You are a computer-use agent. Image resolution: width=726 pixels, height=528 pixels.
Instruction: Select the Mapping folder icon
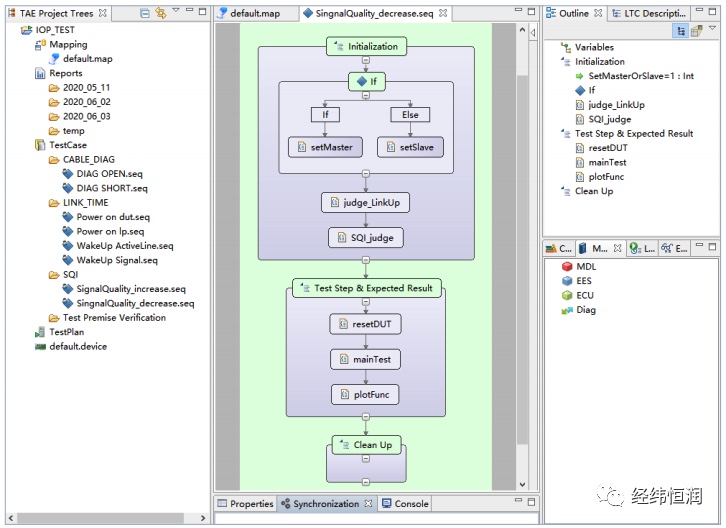(40, 45)
